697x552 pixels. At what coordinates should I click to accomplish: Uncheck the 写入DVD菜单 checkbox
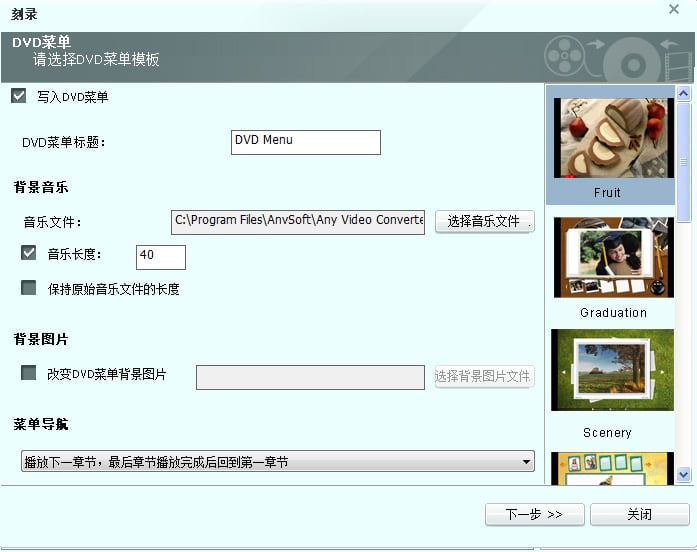click(18, 96)
